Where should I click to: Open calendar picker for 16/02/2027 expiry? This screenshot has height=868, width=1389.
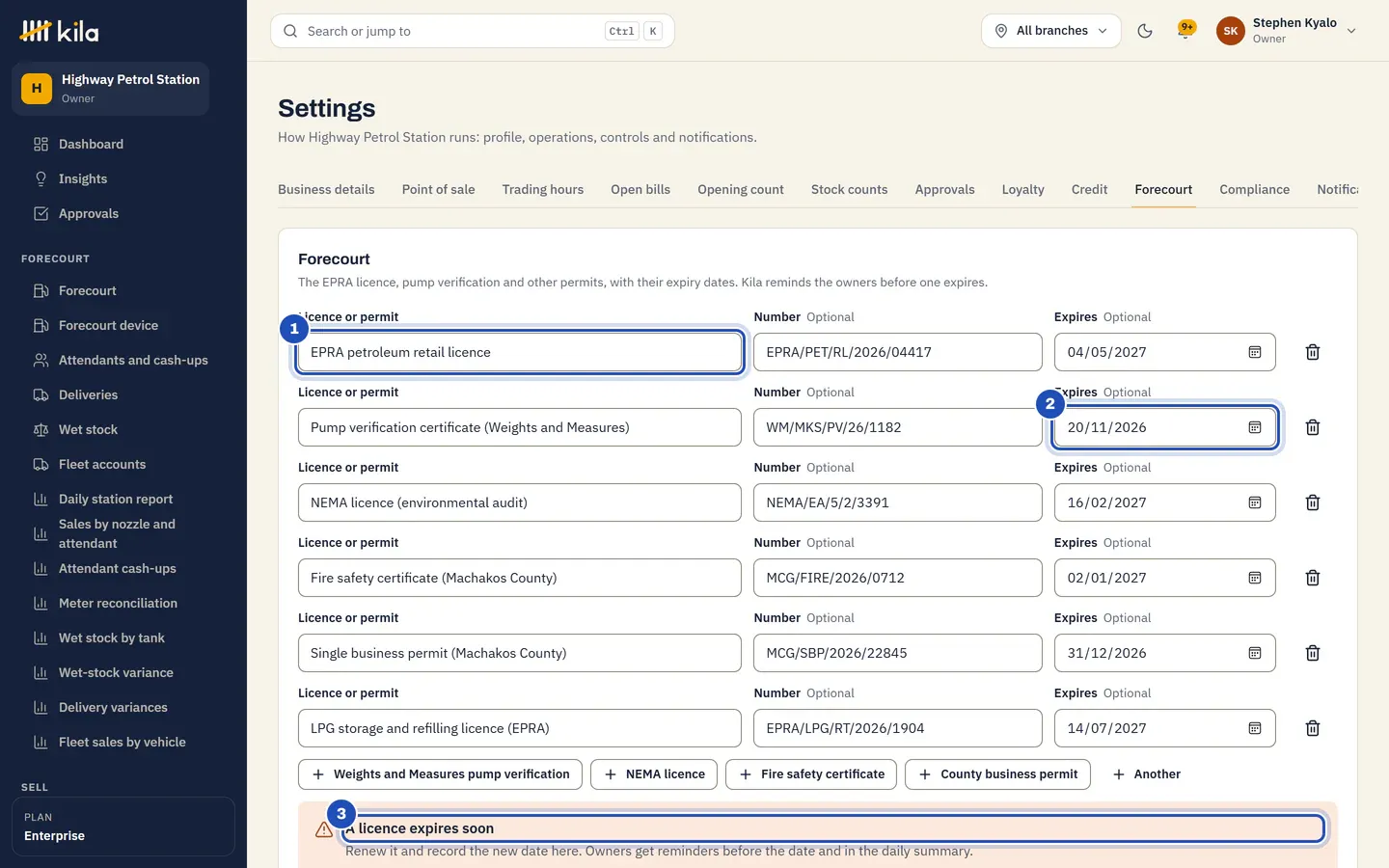click(x=1255, y=502)
